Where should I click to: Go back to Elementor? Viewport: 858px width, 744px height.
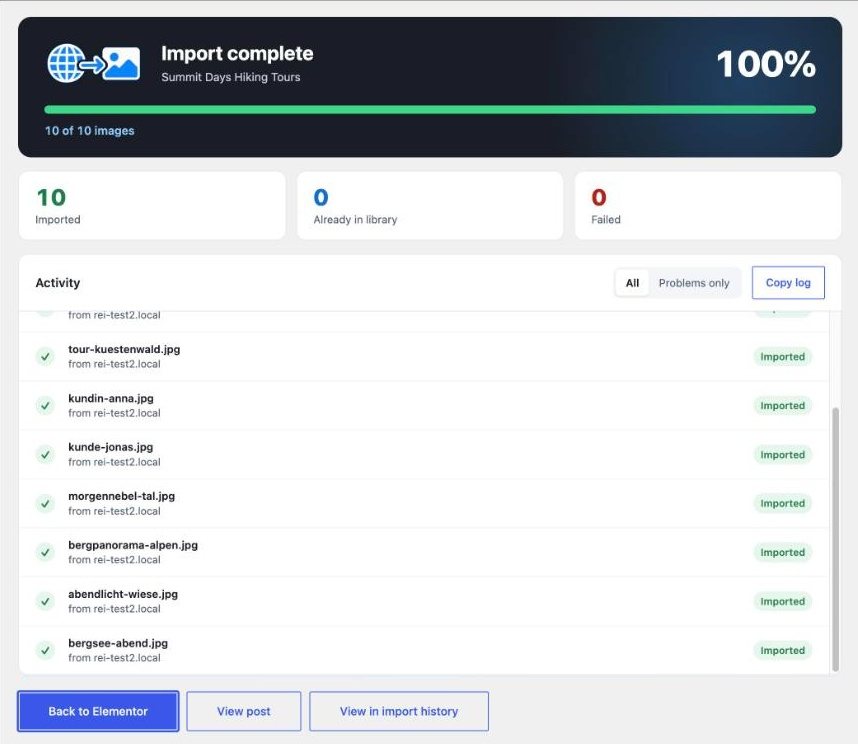[x=98, y=711]
